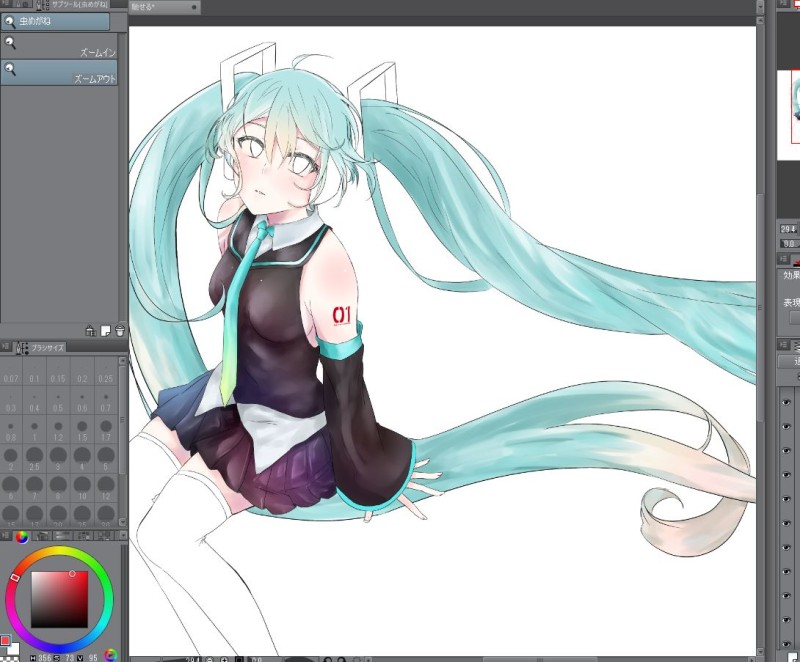
Task: Pick the 2.5 brush size preset
Action: point(34,459)
